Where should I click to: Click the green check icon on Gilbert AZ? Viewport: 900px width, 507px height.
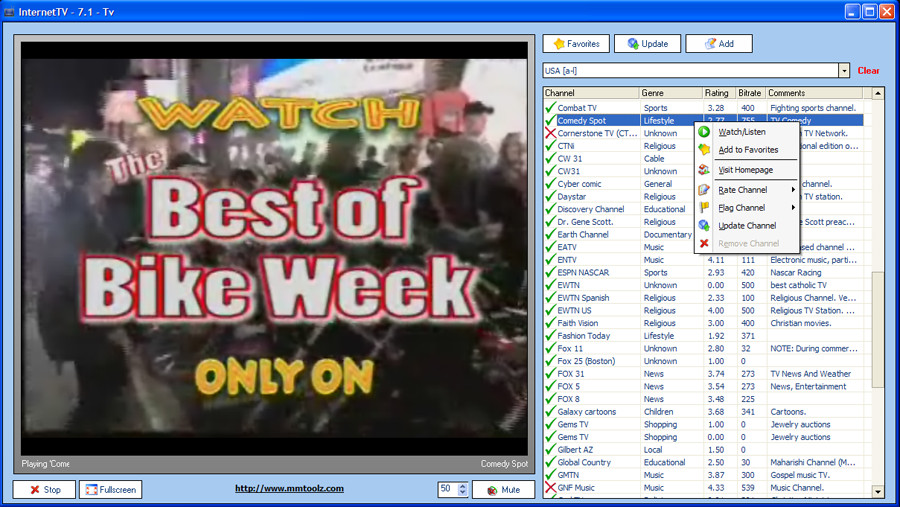[x=550, y=450]
